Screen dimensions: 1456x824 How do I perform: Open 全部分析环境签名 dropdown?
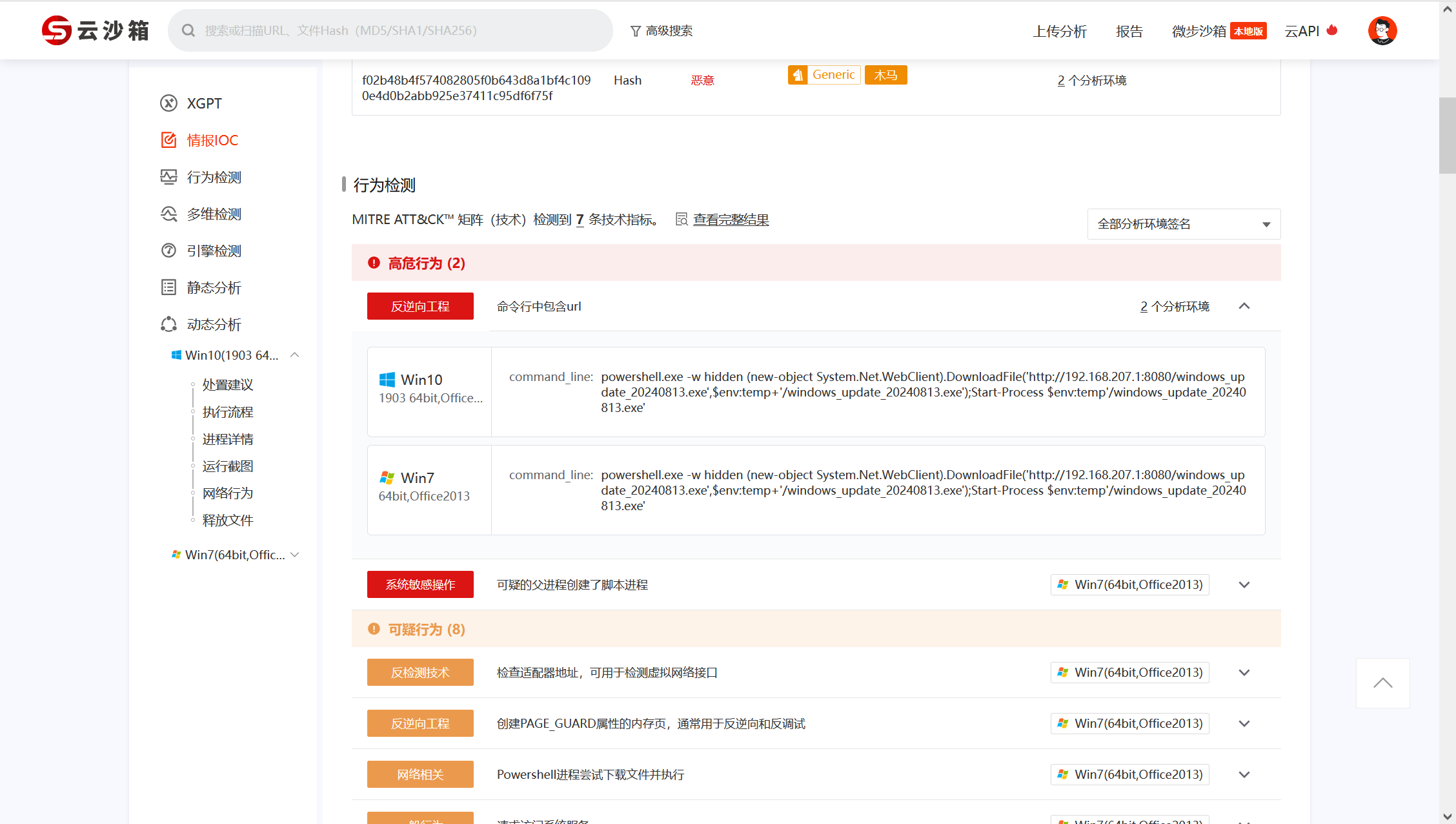tap(1183, 224)
